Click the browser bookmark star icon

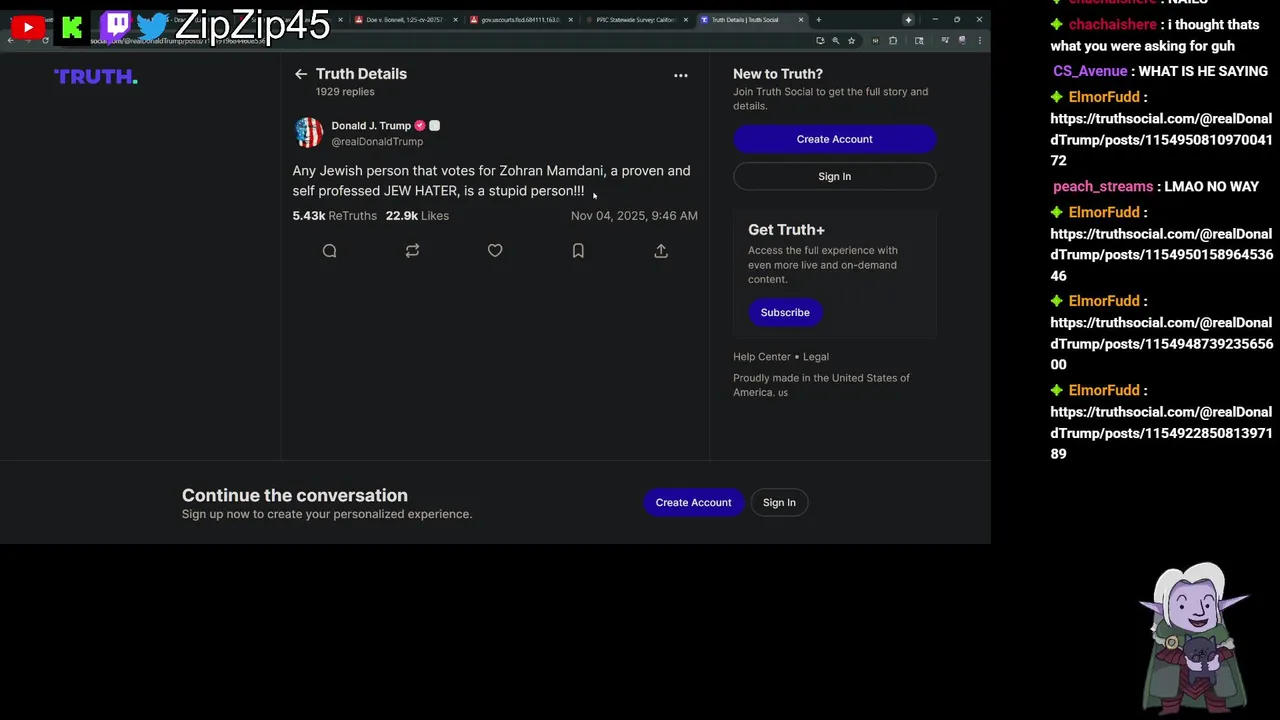coord(851,41)
